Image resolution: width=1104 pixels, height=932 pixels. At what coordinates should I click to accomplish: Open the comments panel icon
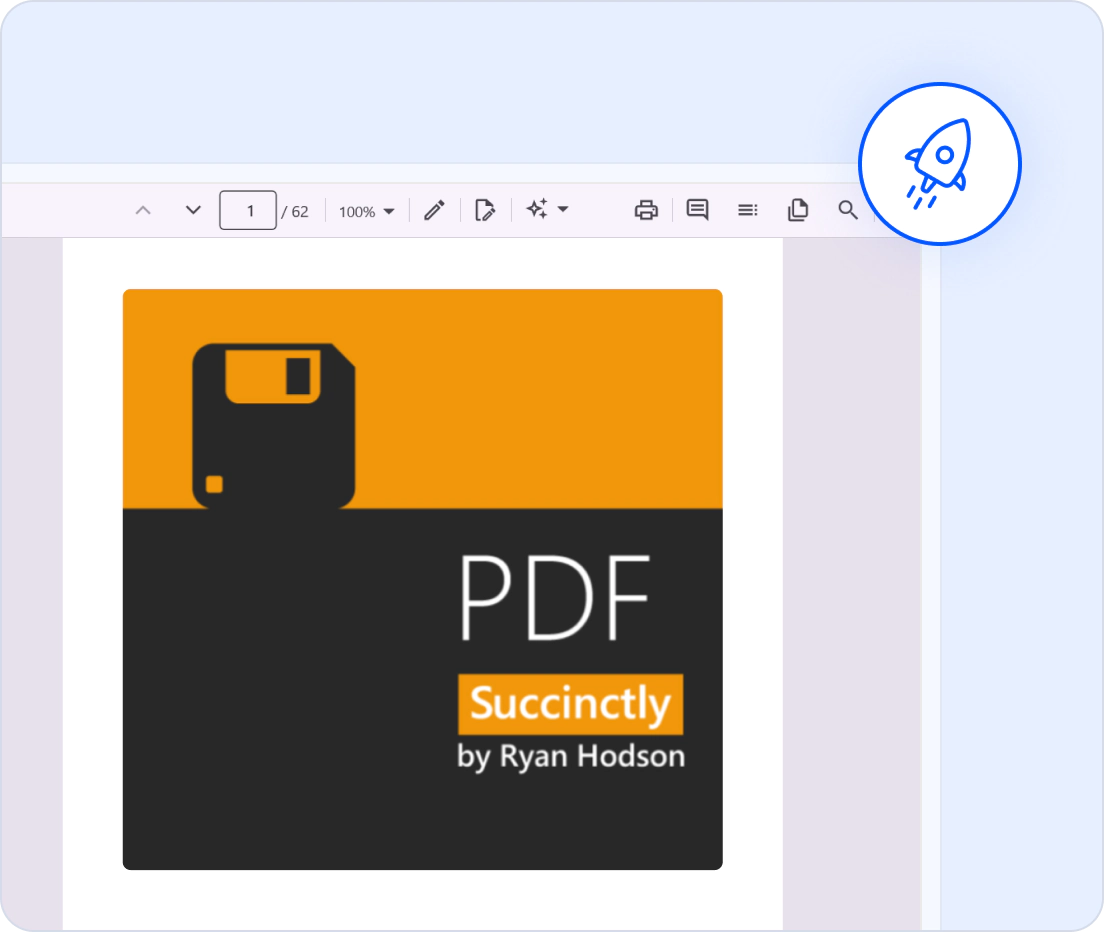(697, 210)
